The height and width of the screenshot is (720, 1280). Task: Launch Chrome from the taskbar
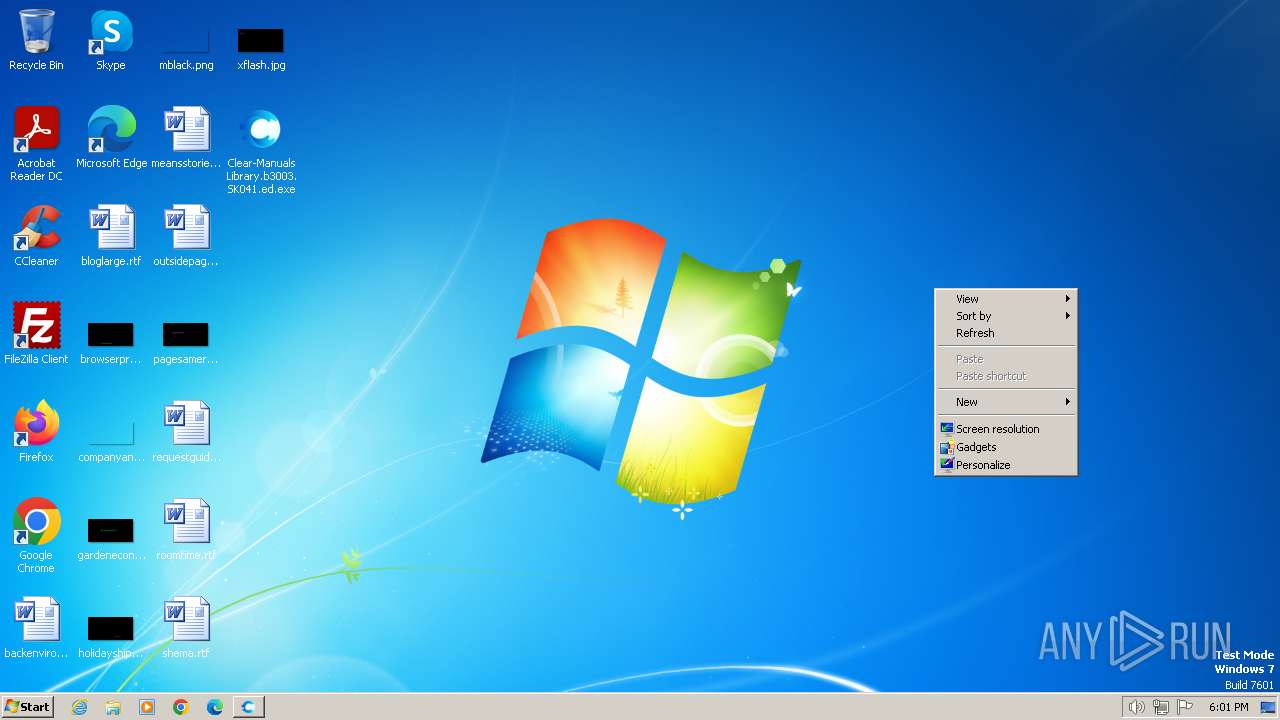pos(181,707)
